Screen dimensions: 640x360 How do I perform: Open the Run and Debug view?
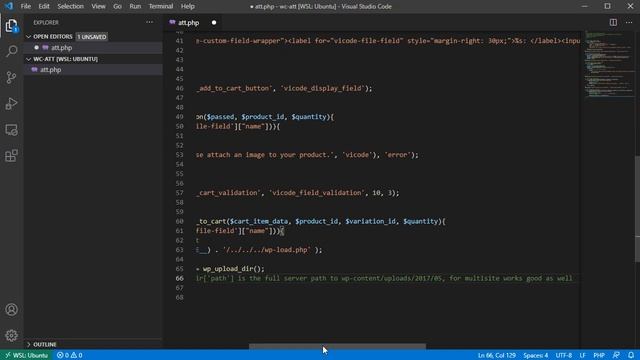[x=11, y=104]
